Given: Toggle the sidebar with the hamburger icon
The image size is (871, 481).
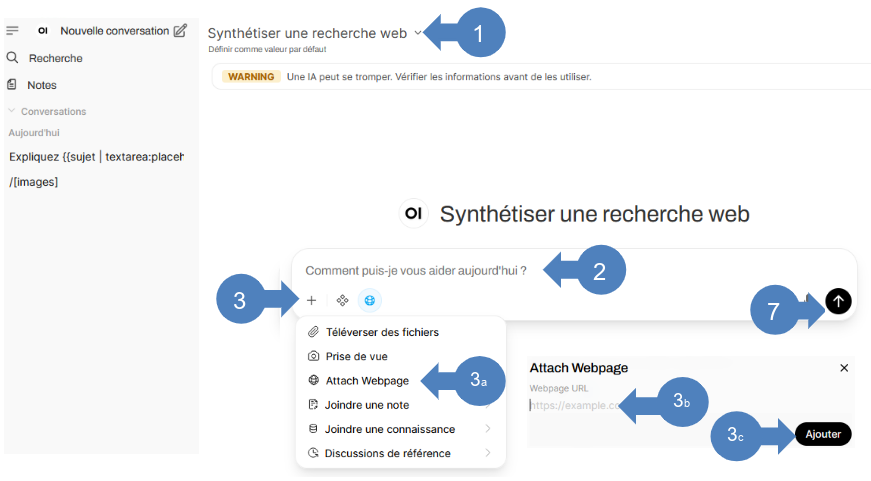Looking at the screenshot, I should point(13,31).
